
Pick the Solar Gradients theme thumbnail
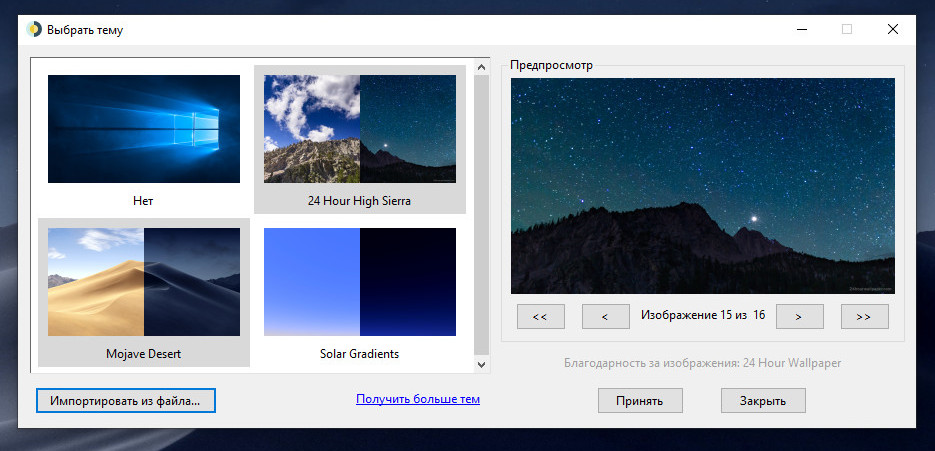[x=360, y=282]
